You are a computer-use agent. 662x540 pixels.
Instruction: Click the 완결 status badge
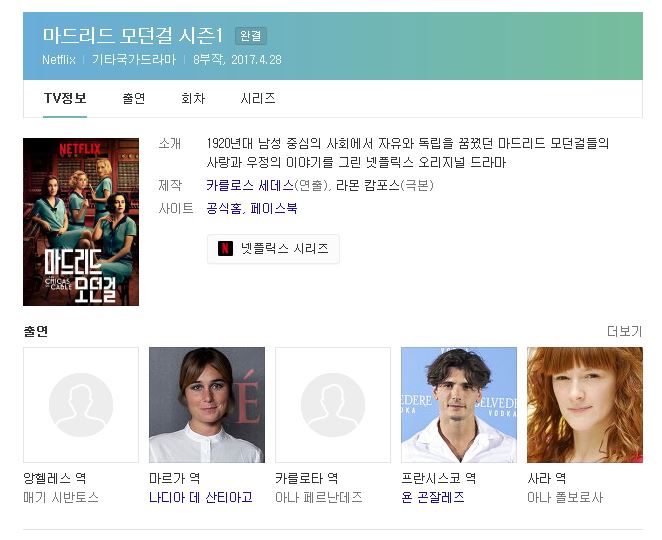click(x=251, y=36)
